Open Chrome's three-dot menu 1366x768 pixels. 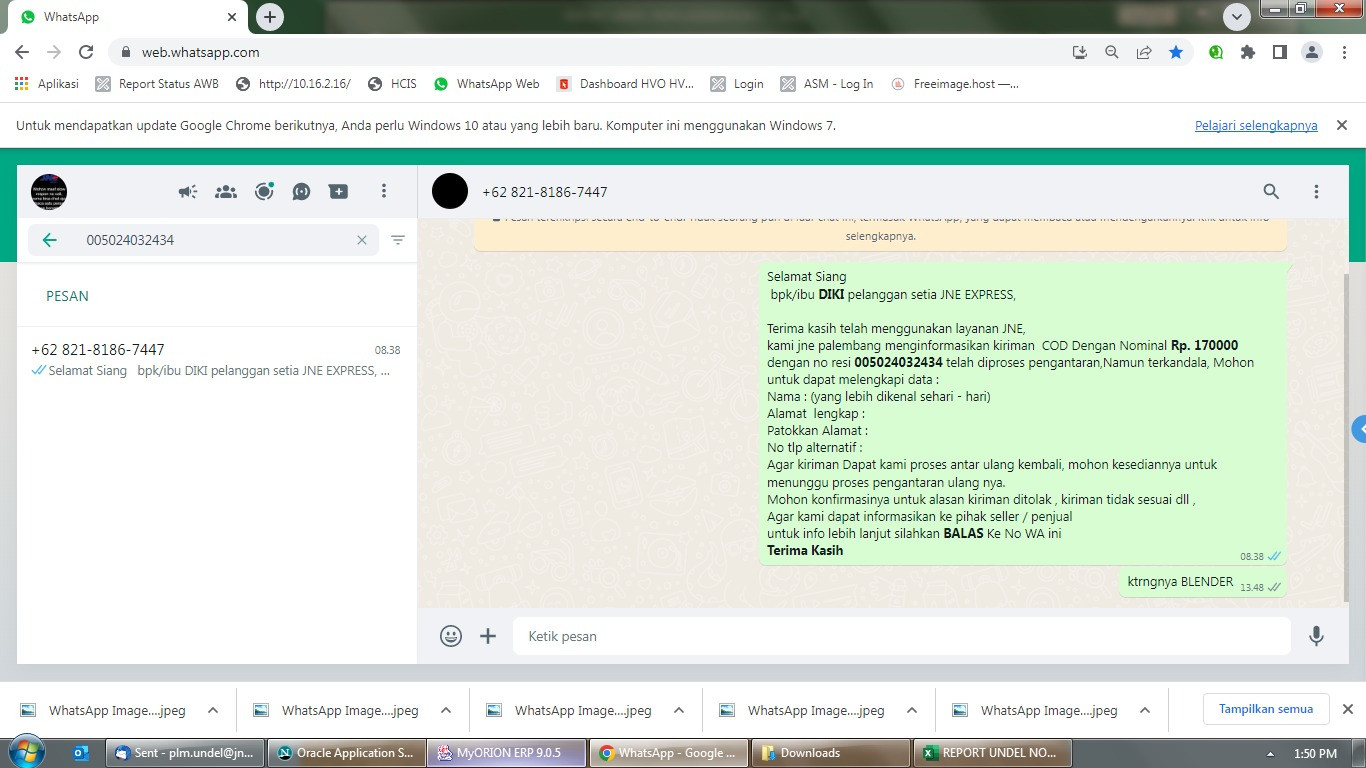point(1345,52)
